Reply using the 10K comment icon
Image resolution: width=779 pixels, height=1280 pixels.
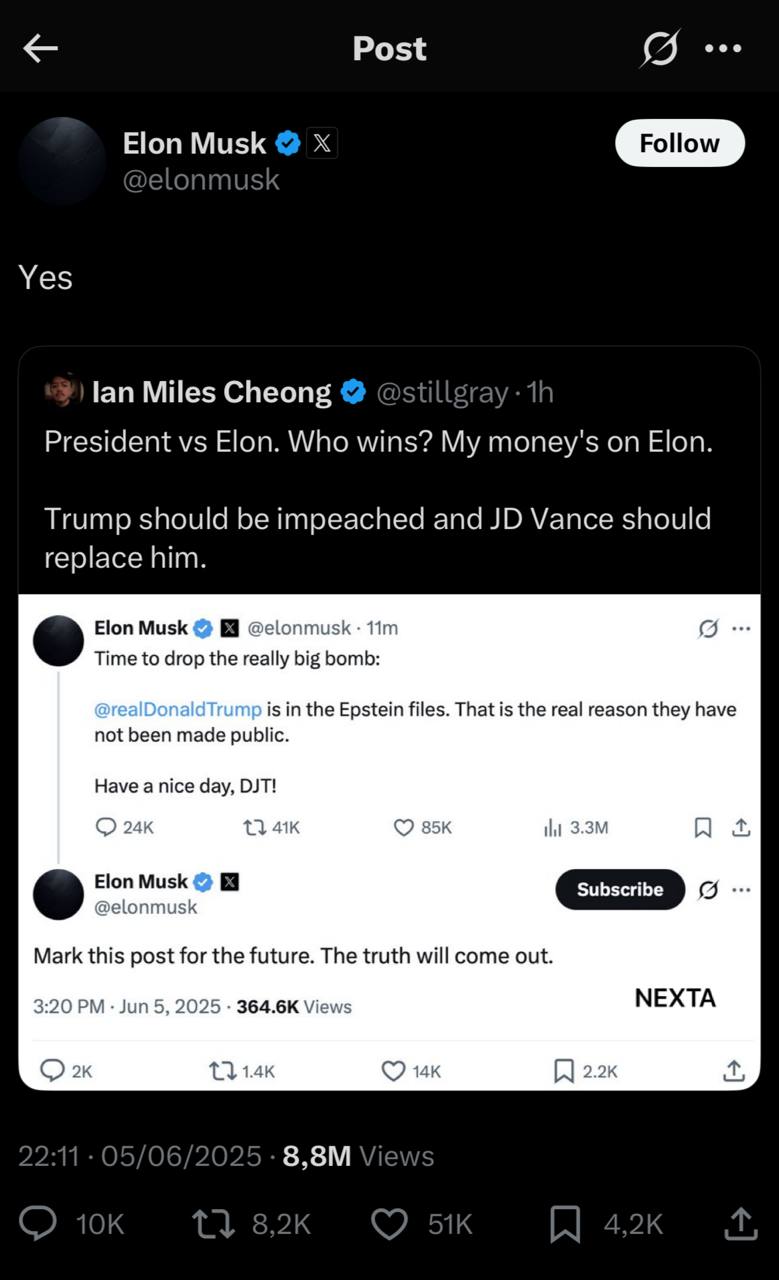pos(40,1223)
